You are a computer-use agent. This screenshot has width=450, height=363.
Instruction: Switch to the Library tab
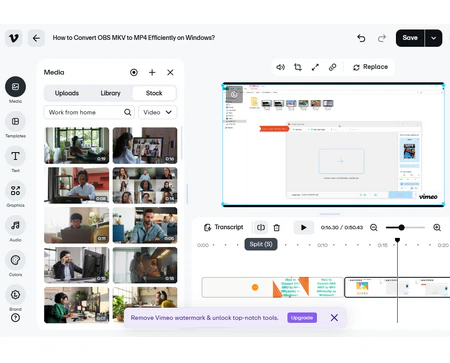coord(110,93)
